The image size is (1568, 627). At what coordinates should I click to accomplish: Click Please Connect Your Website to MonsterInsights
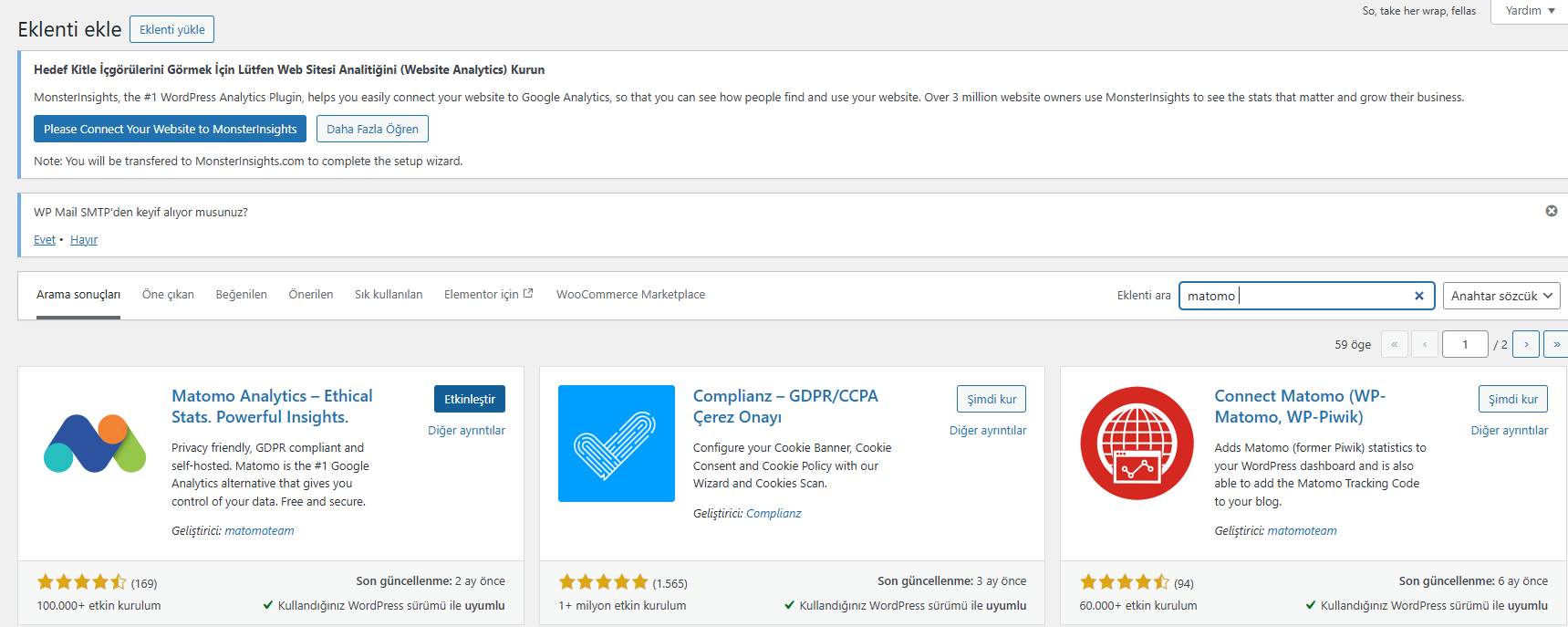[170, 129]
